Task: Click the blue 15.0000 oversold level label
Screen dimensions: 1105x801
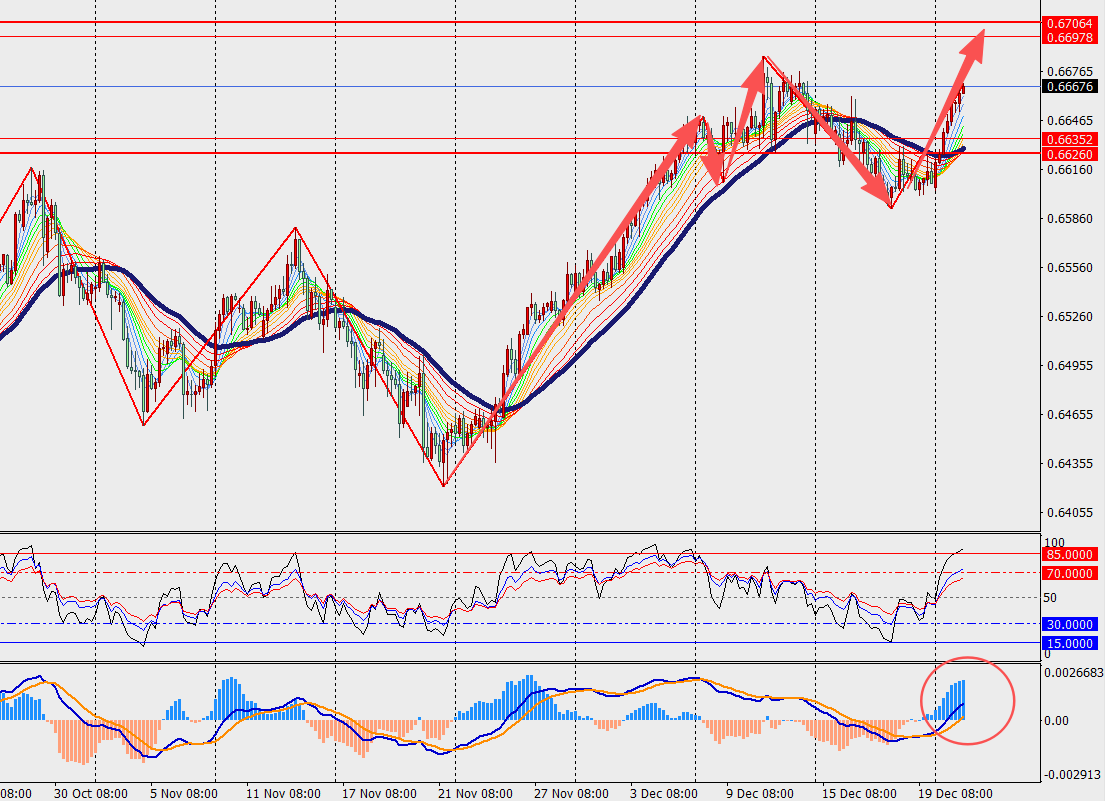Action: pos(1072,643)
